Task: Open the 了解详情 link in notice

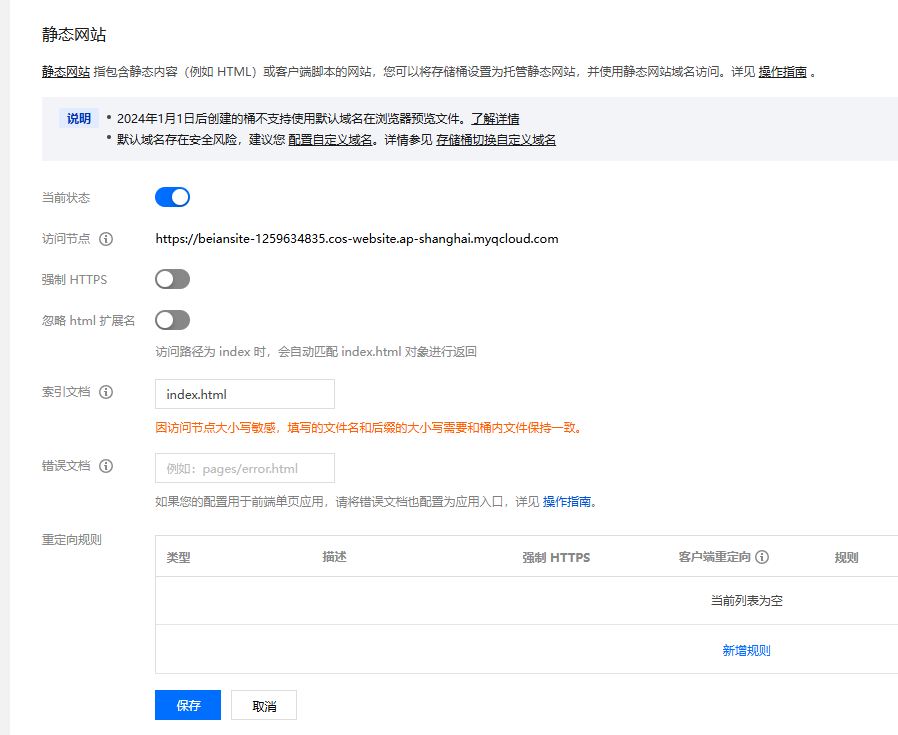Action: click(495, 119)
